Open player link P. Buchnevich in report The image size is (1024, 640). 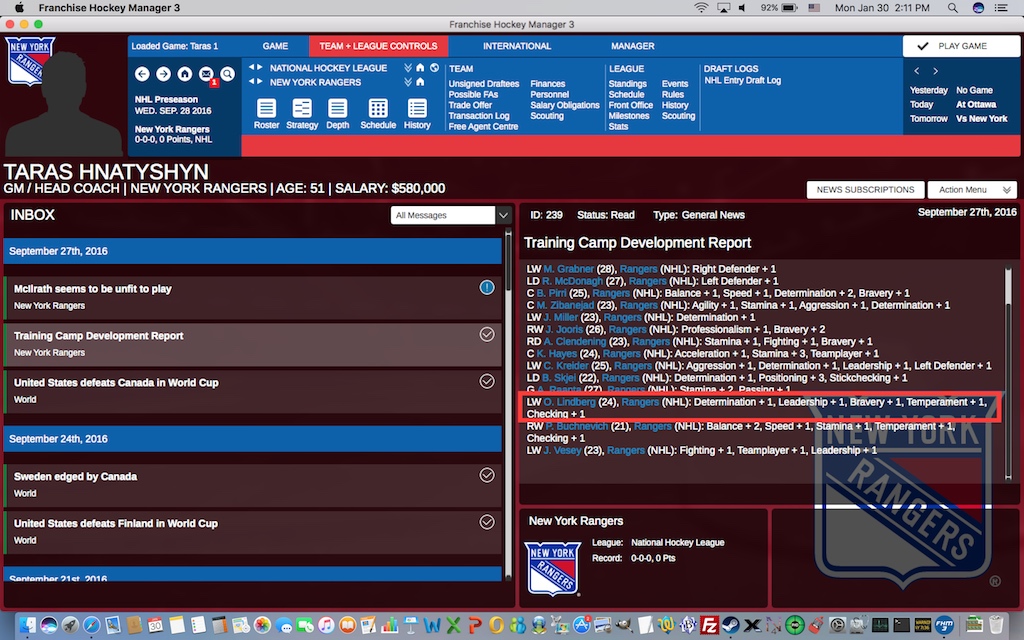pos(577,426)
